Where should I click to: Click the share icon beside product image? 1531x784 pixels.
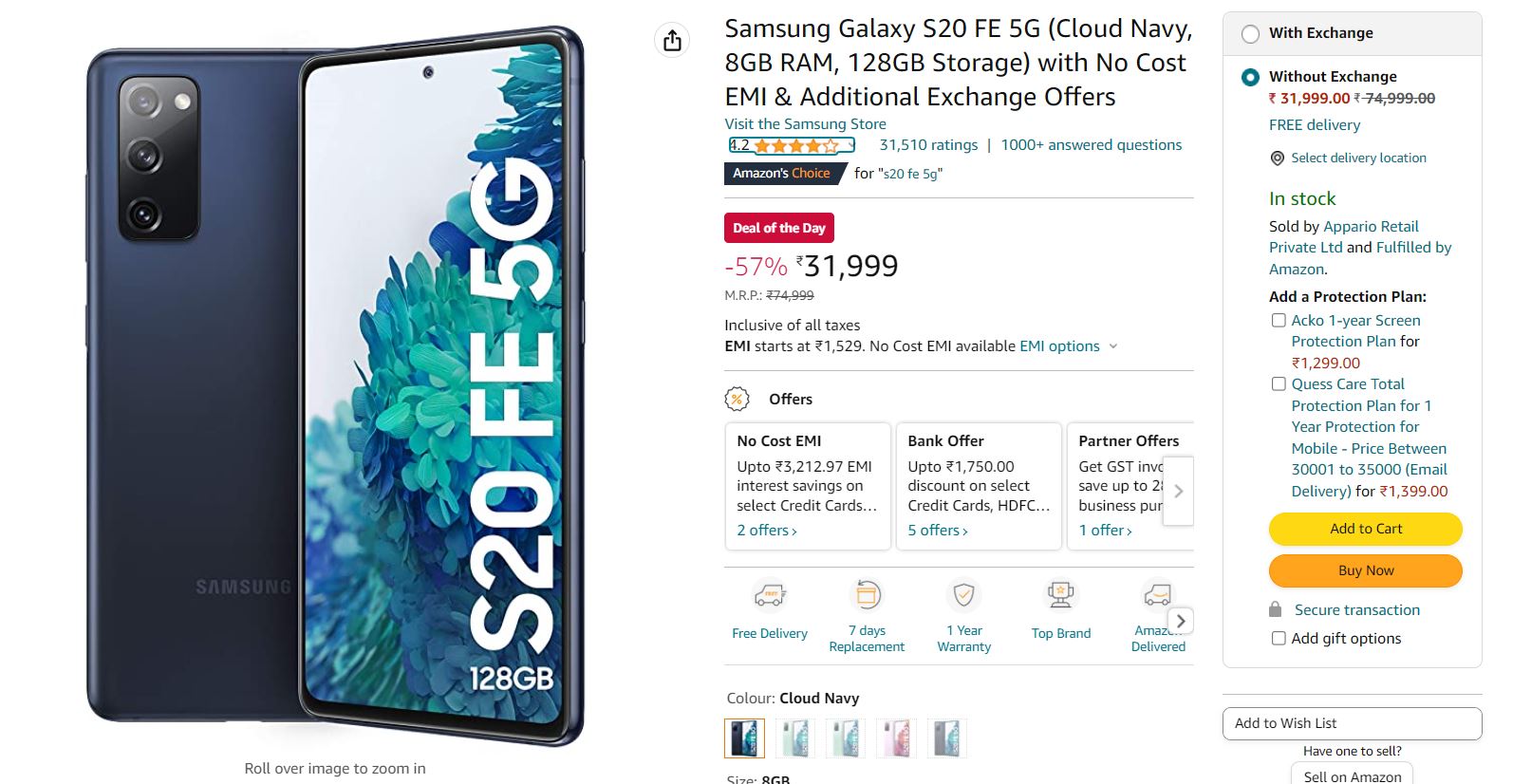[672, 40]
